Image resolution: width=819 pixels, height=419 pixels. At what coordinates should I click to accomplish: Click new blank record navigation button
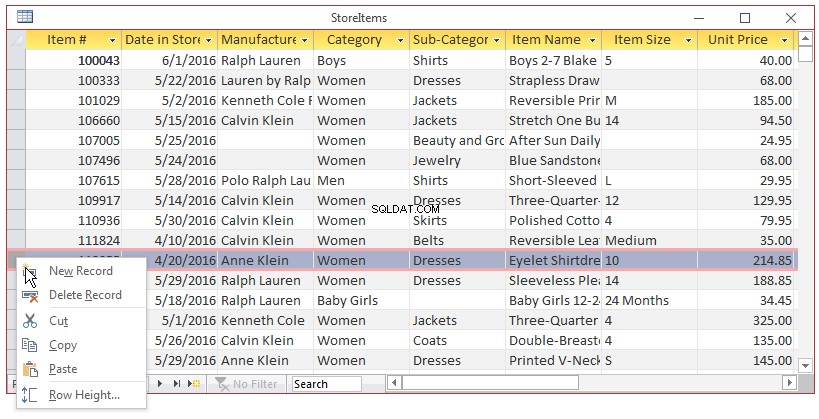coord(195,383)
